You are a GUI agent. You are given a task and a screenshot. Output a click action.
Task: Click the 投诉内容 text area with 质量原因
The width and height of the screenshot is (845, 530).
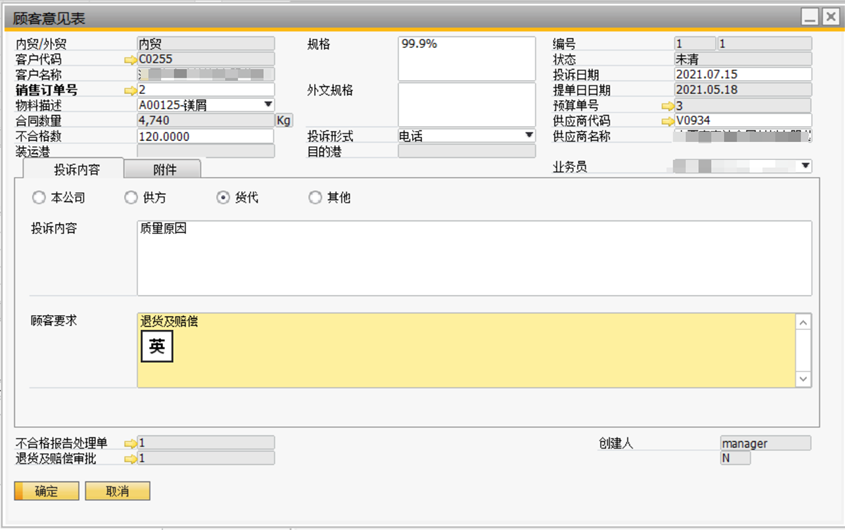[x=474, y=258]
